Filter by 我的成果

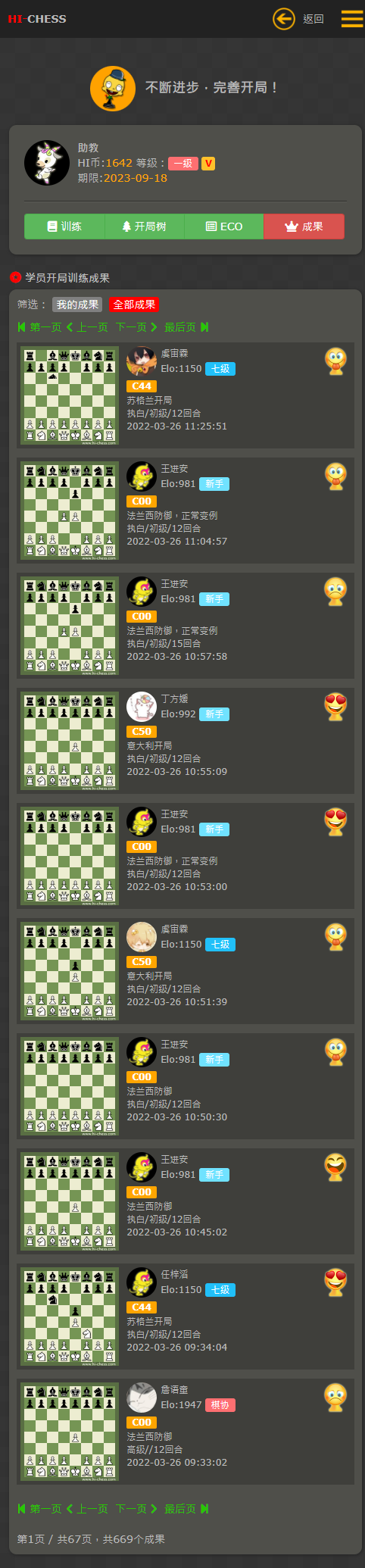point(77,305)
